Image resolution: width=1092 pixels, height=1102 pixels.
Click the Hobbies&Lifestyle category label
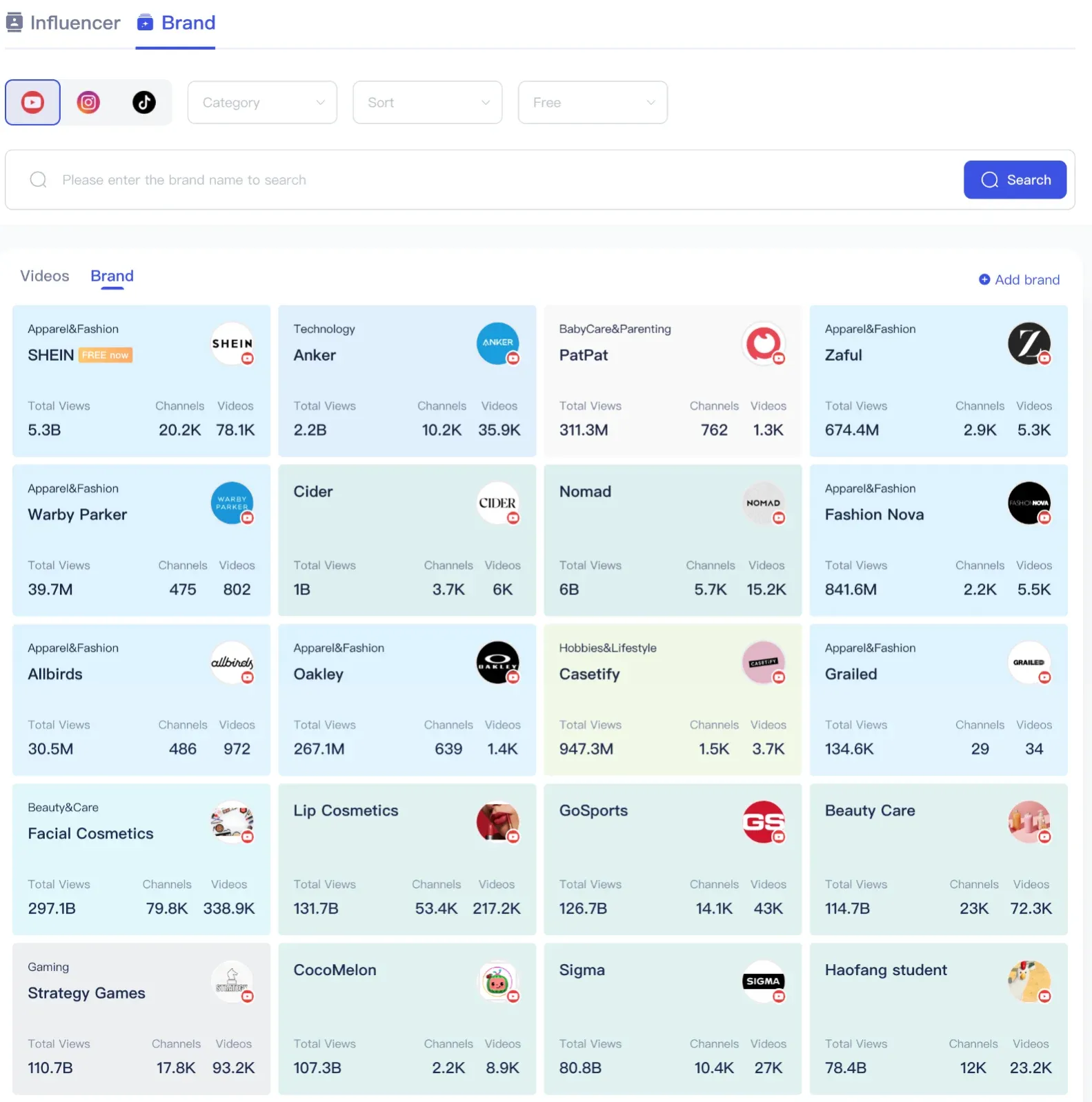tap(608, 648)
